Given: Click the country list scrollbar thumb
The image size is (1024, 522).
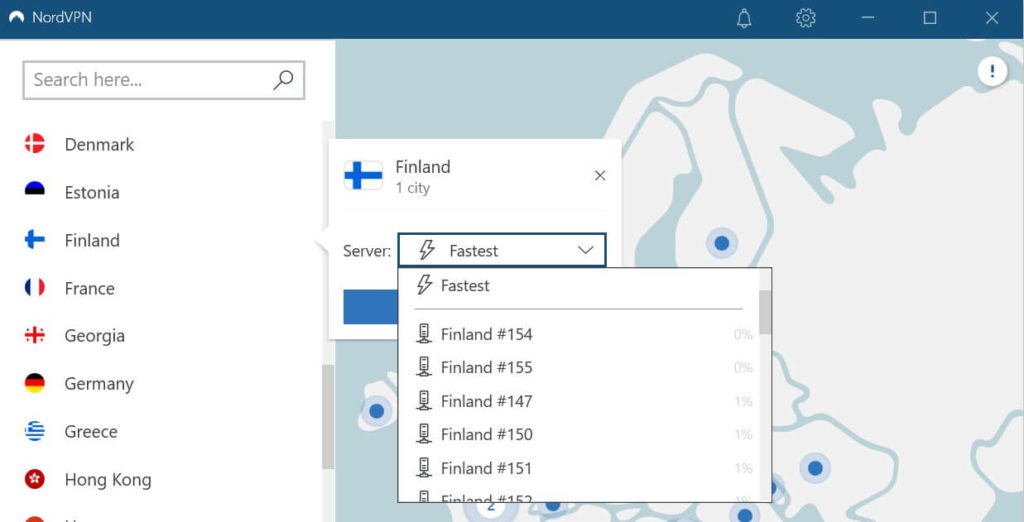Looking at the screenshot, I should tap(328, 417).
